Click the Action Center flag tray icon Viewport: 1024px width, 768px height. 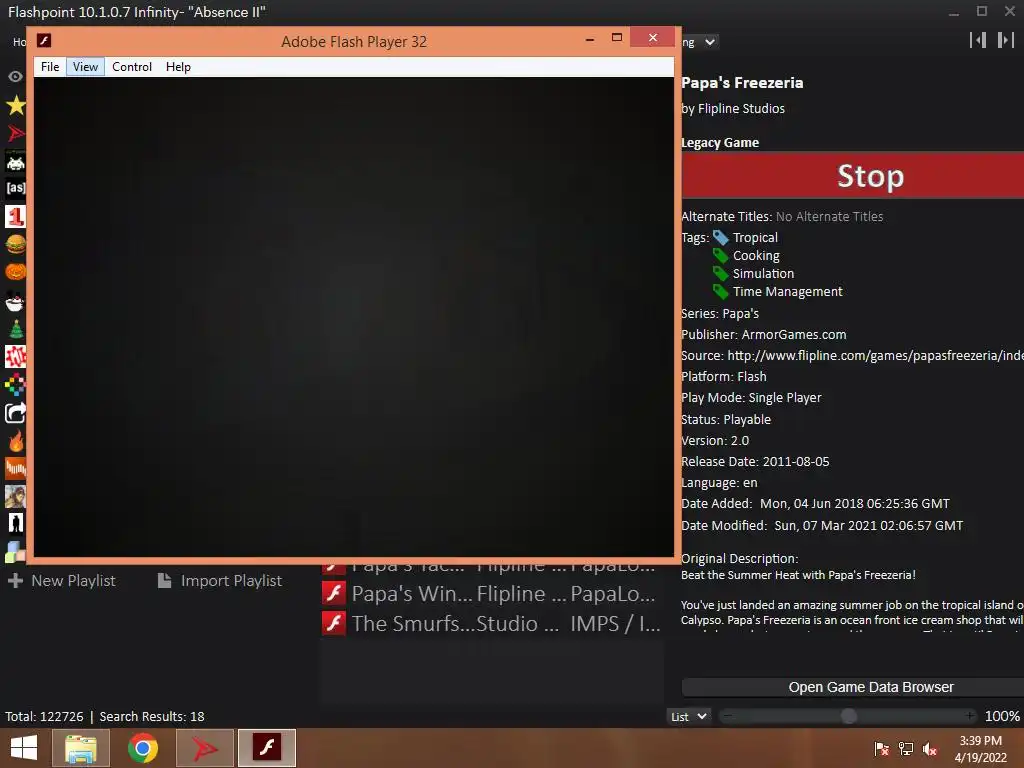882,748
